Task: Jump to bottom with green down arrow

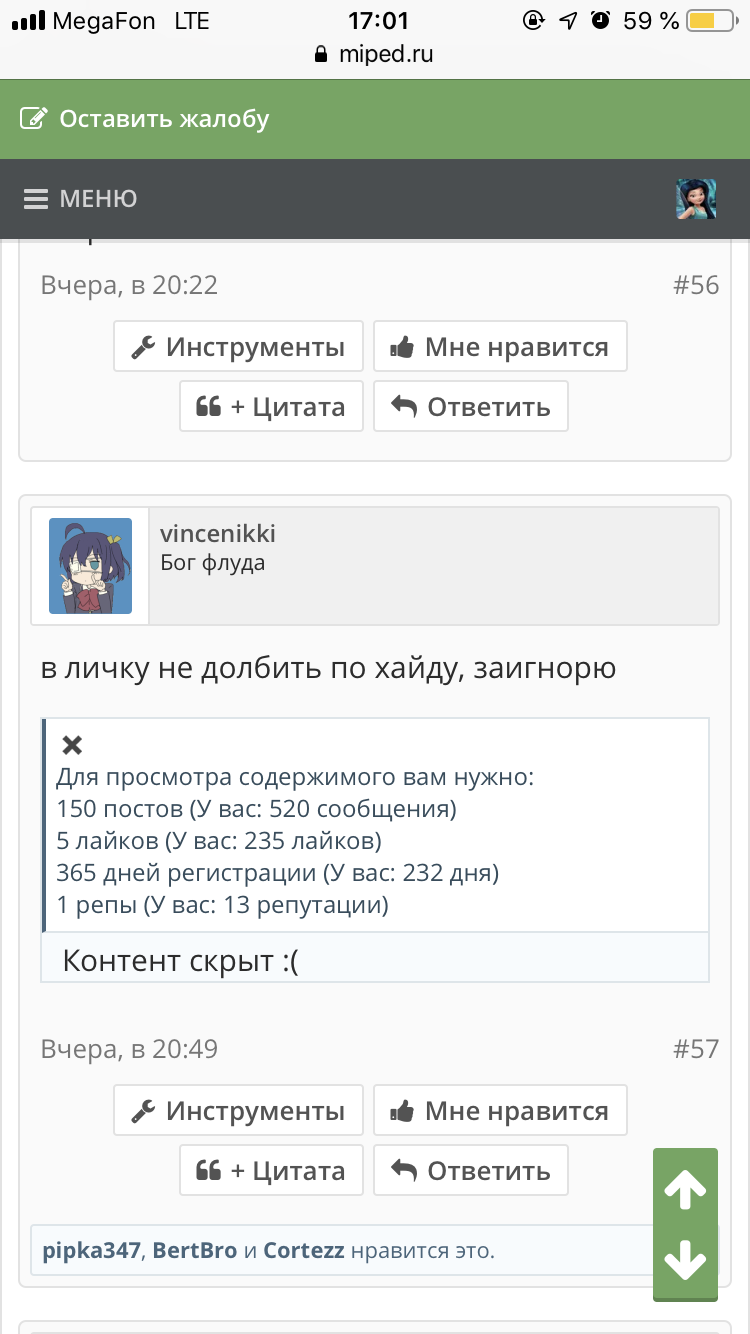Action: pyautogui.click(x=685, y=1261)
